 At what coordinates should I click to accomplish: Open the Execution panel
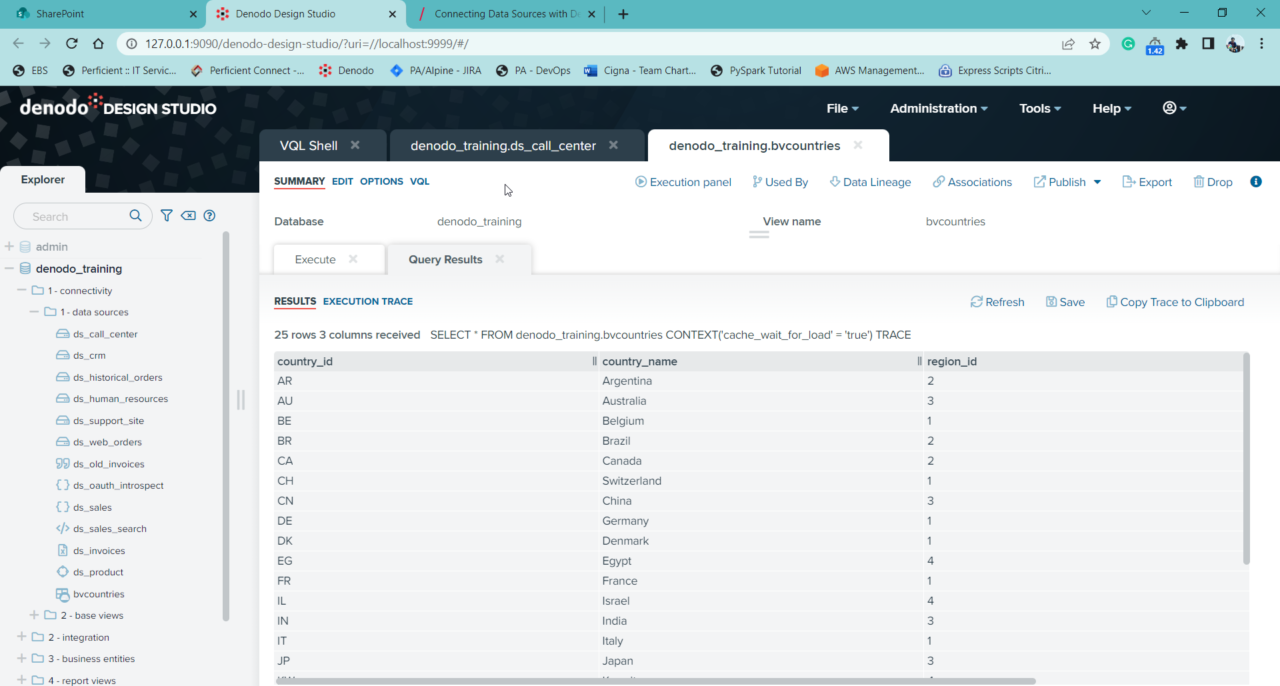pos(683,182)
